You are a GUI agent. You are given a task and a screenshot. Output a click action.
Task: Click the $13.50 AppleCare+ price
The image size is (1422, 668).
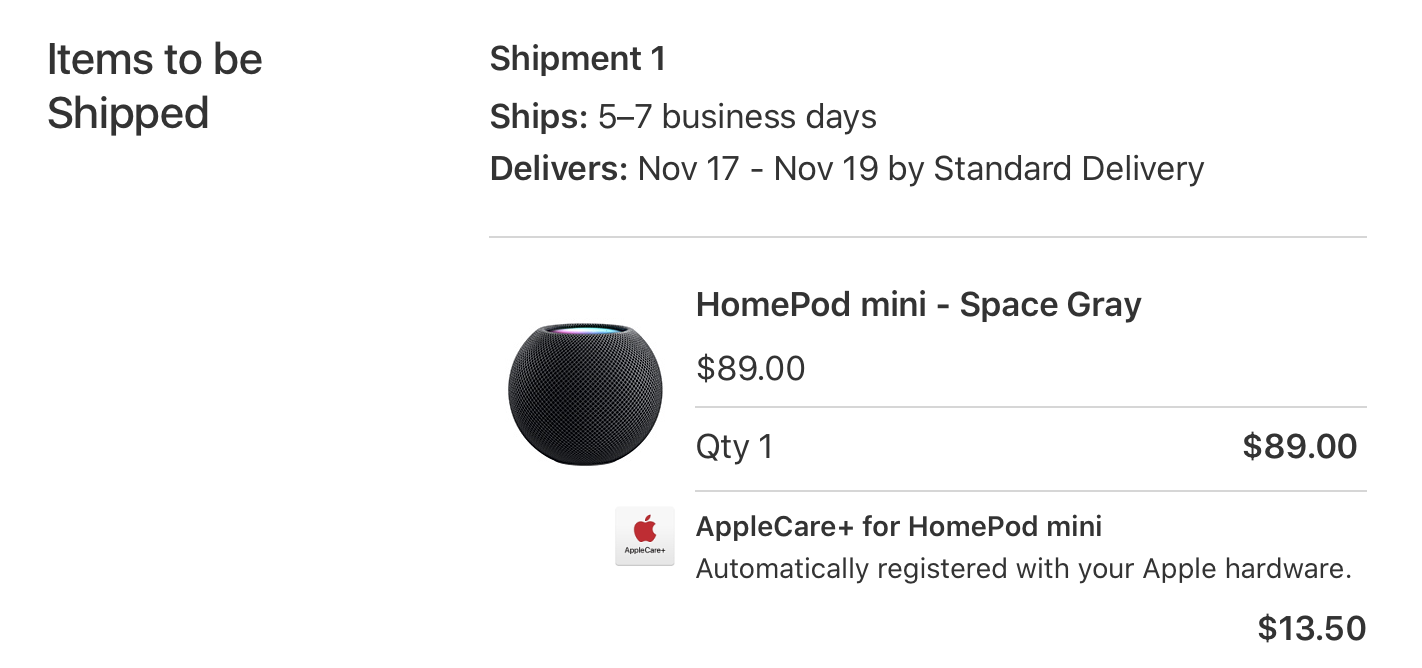coord(1311,628)
